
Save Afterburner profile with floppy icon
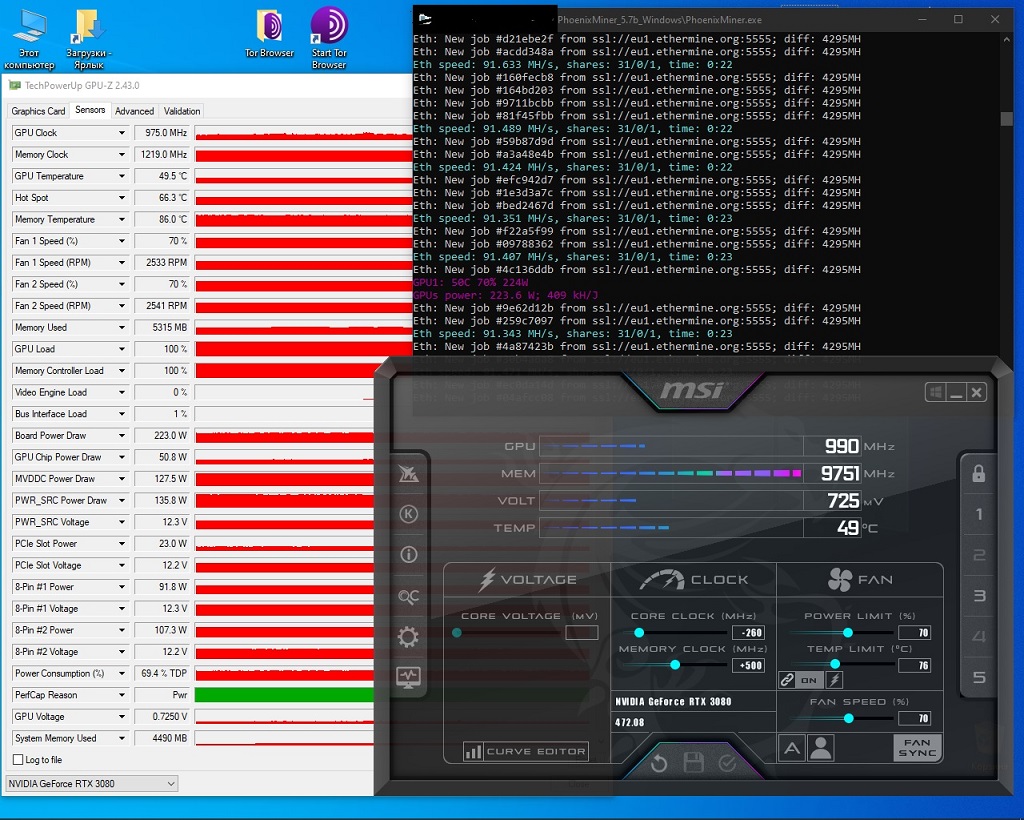point(693,763)
